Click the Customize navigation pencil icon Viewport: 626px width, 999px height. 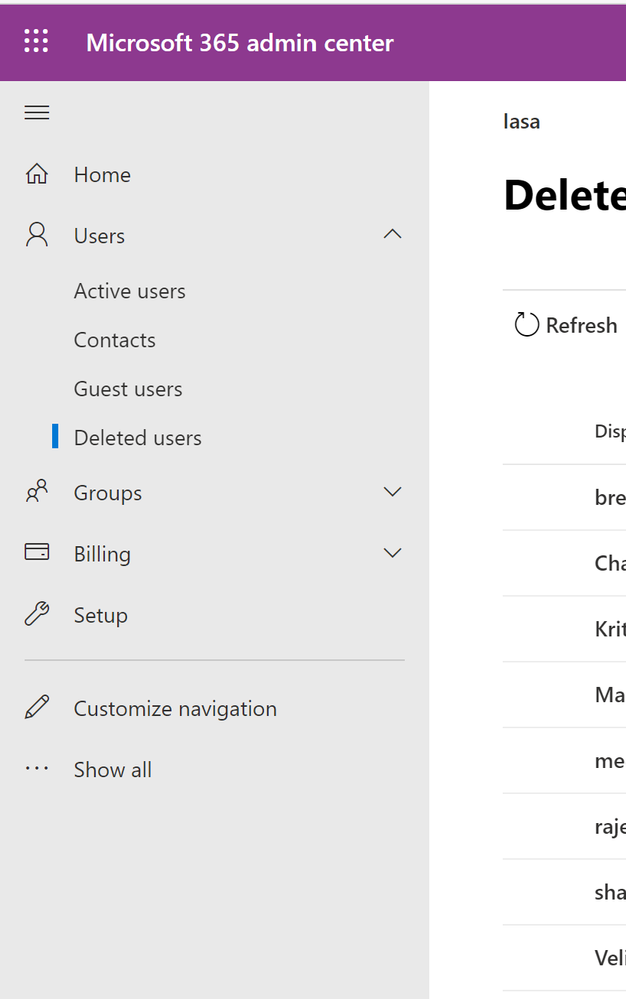pos(36,708)
